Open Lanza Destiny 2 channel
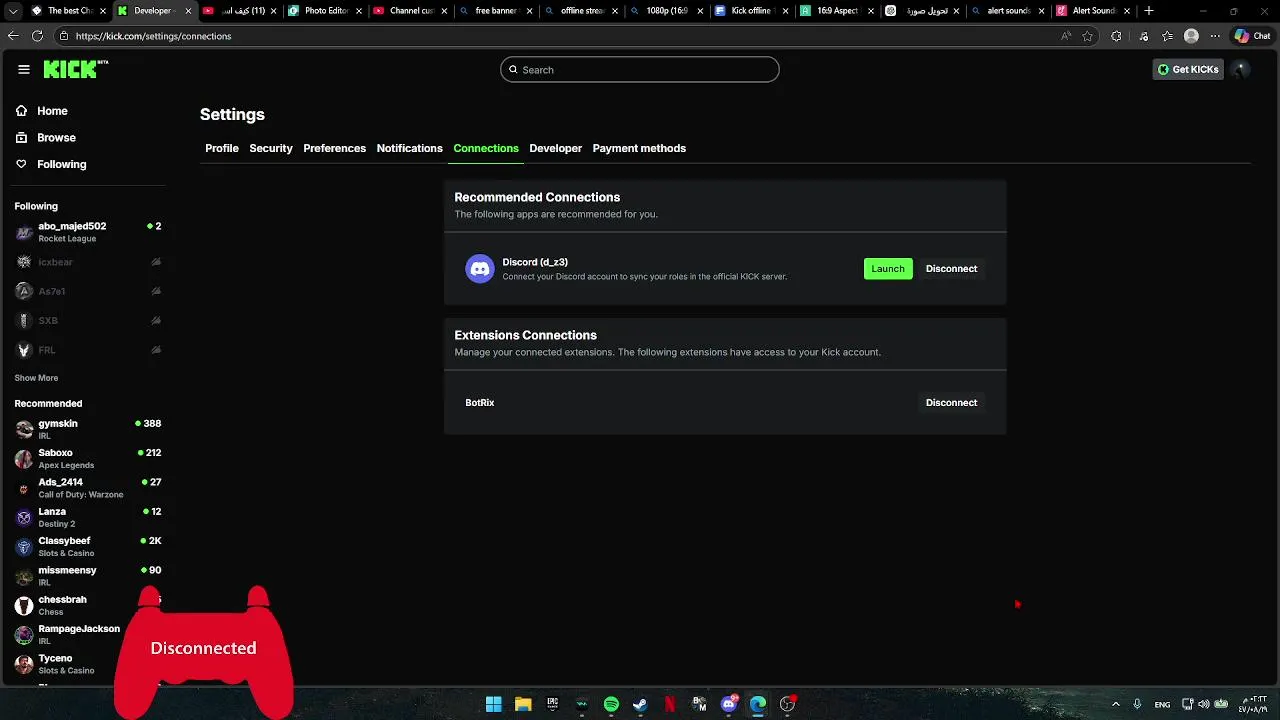Viewport: 1280px width, 720px height. pos(88,517)
